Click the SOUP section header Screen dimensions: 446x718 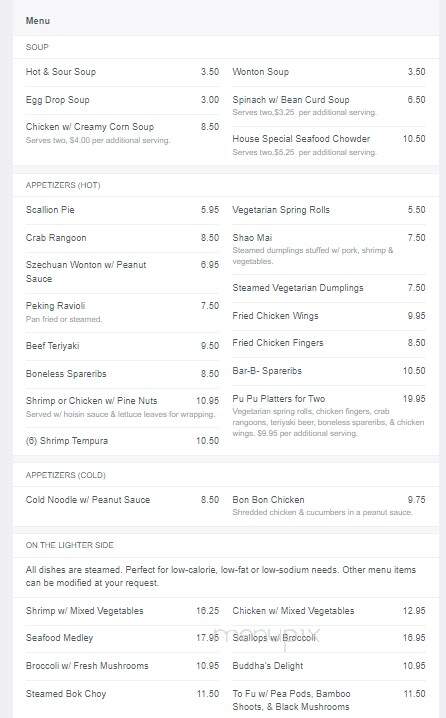click(x=37, y=47)
